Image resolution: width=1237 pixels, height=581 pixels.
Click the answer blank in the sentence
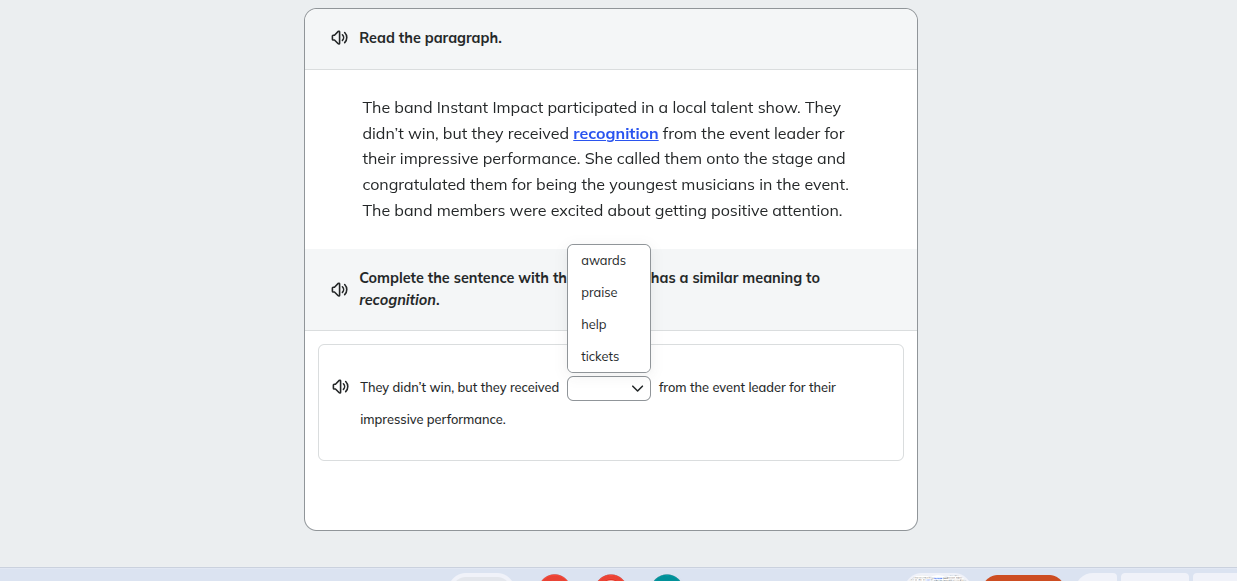coord(608,388)
